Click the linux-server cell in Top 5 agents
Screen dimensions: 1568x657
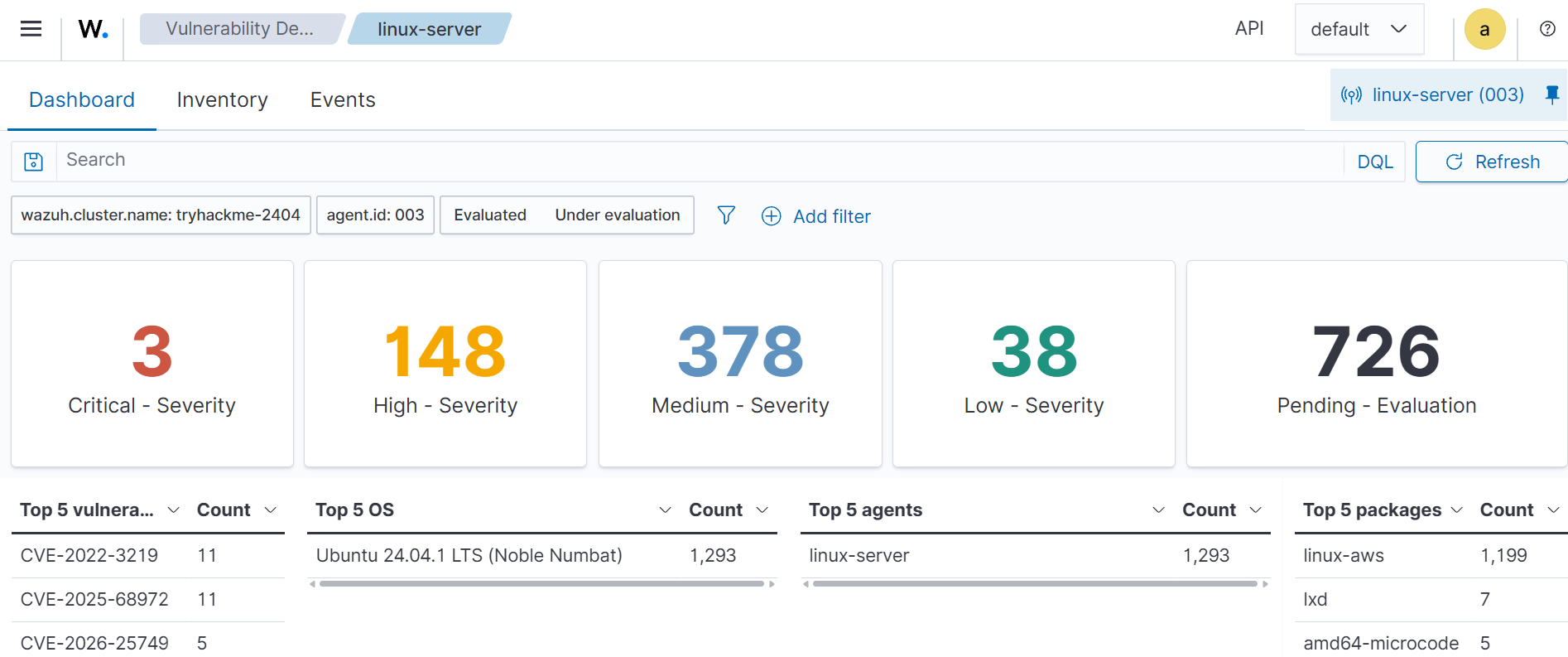pyautogui.click(x=859, y=556)
